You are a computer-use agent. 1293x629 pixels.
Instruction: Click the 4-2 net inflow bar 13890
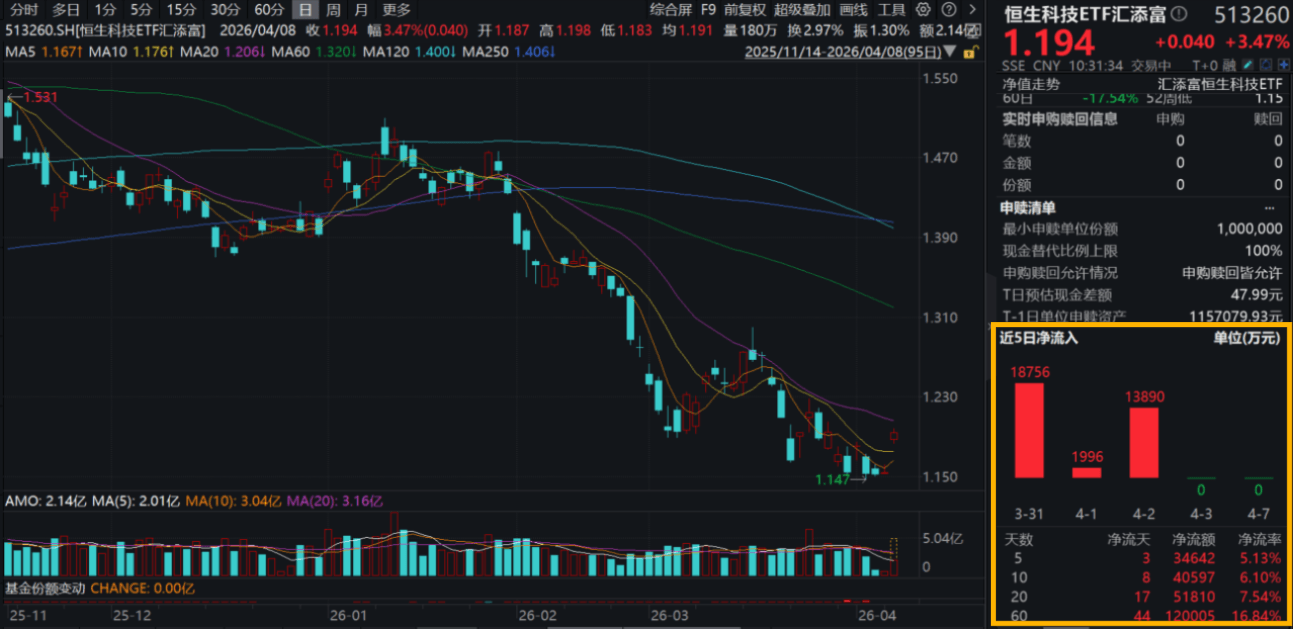tap(1144, 442)
